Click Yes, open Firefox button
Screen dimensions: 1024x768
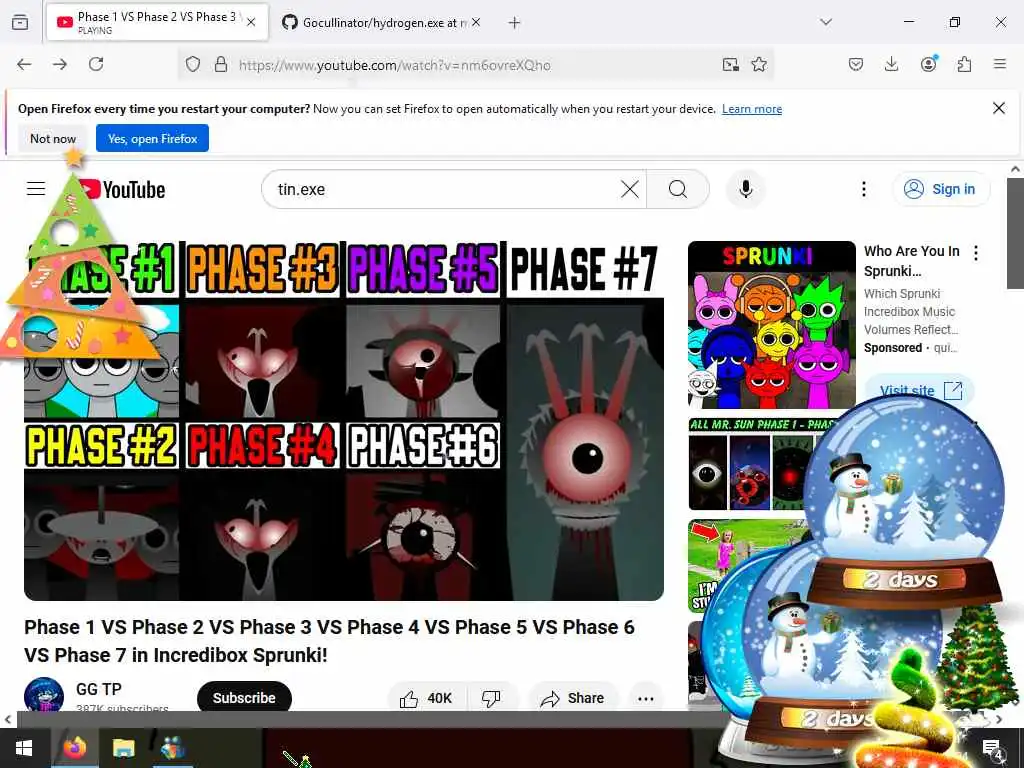(152, 138)
